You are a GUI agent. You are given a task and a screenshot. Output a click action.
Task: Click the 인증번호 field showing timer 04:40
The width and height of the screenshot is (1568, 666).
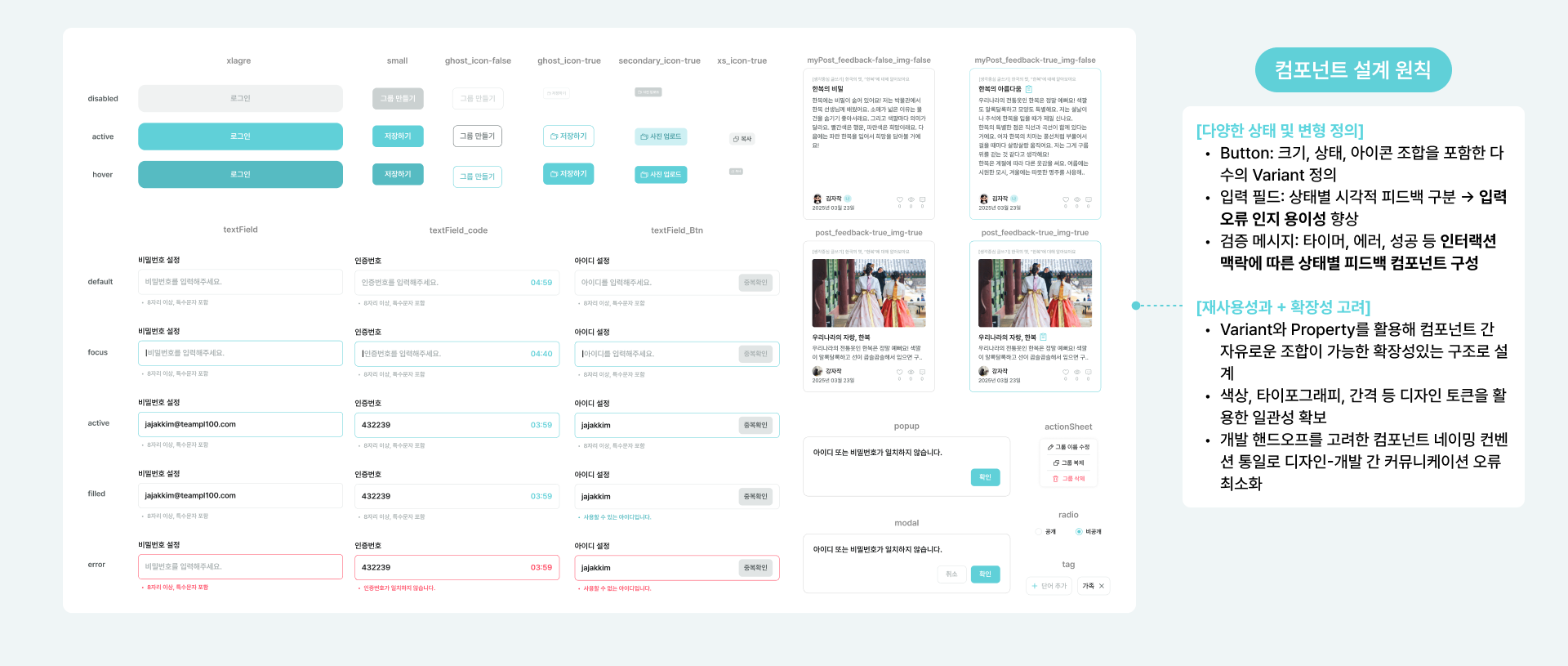(x=457, y=354)
